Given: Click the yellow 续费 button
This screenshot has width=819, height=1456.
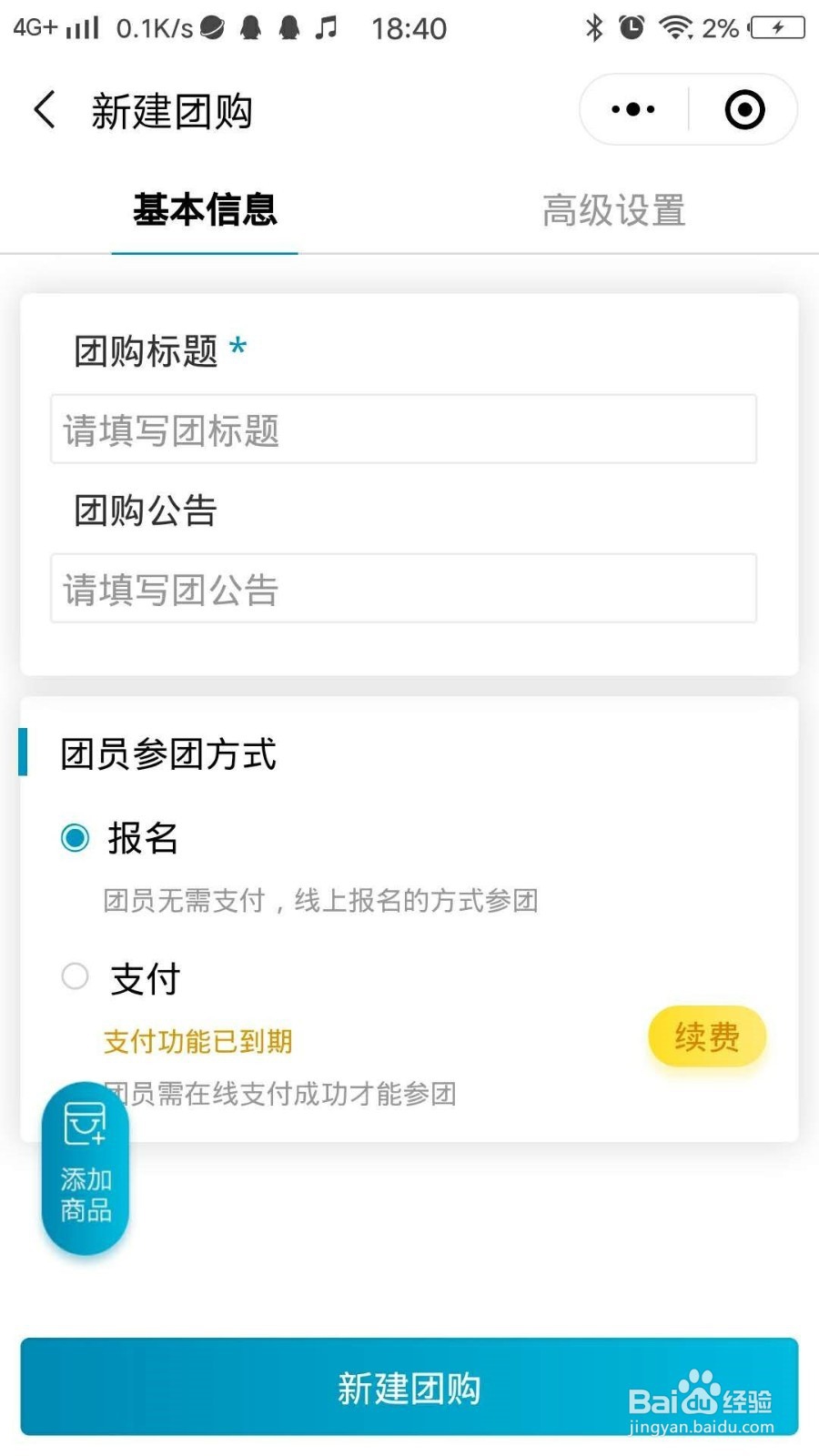Looking at the screenshot, I should click(x=707, y=1036).
